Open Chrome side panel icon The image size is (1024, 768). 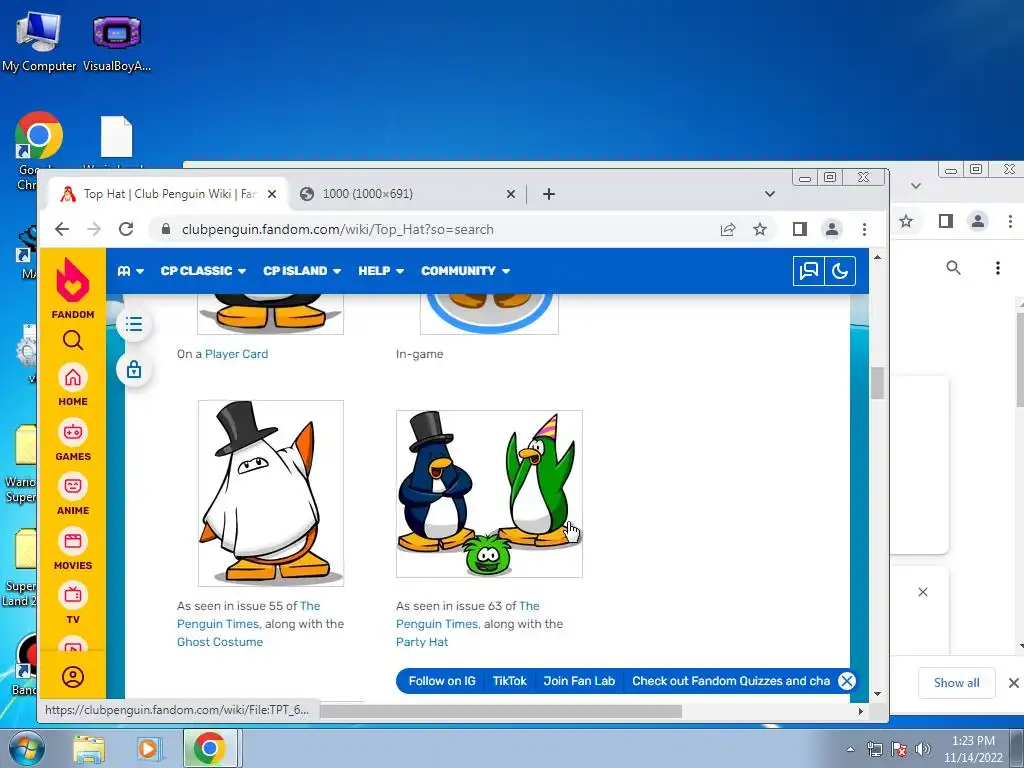pyautogui.click(x=800, y=229)
